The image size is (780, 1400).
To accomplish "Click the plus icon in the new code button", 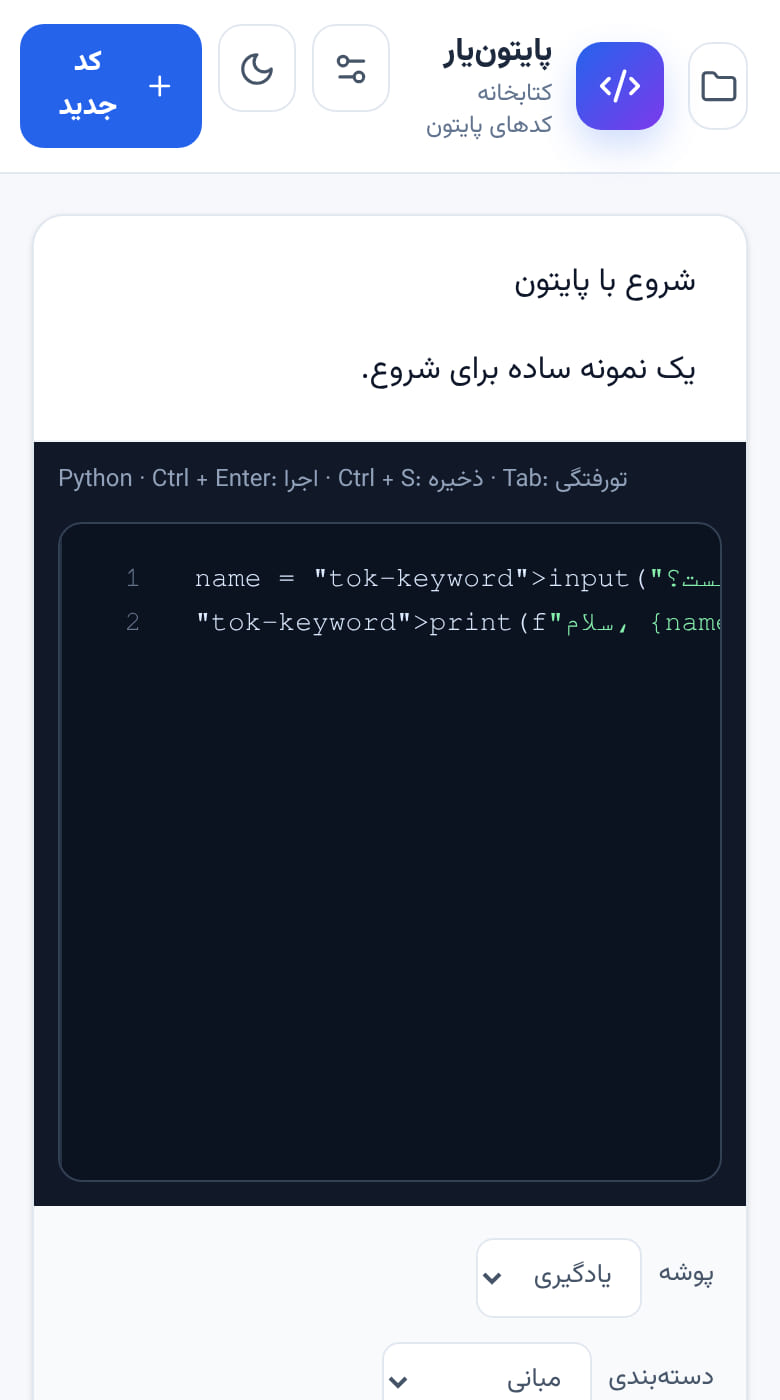I will coord(159,86).
